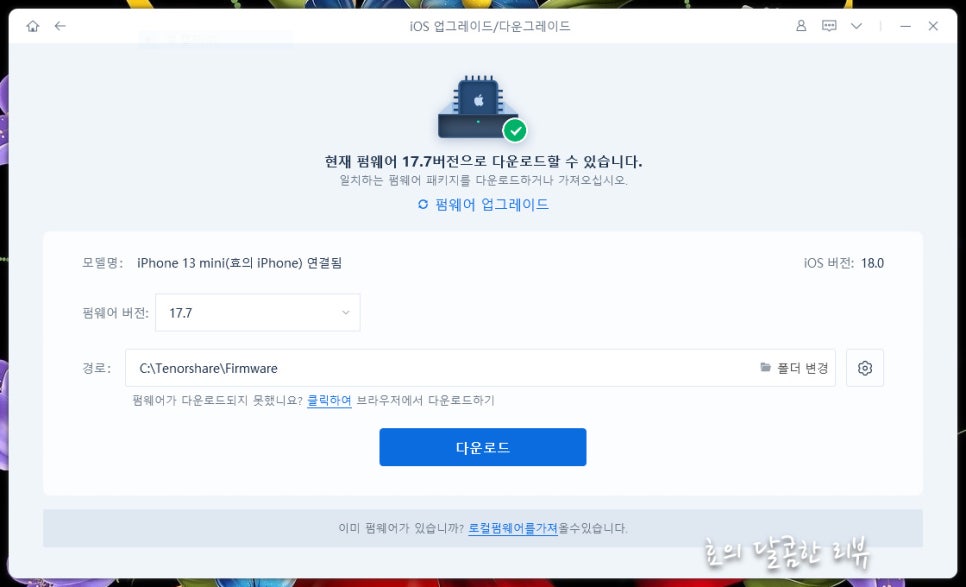Screen dimensions: 966x587
Task: Click the 폴더 변경 folder icon
Action: pyautogui.click(x=766, y=368)
